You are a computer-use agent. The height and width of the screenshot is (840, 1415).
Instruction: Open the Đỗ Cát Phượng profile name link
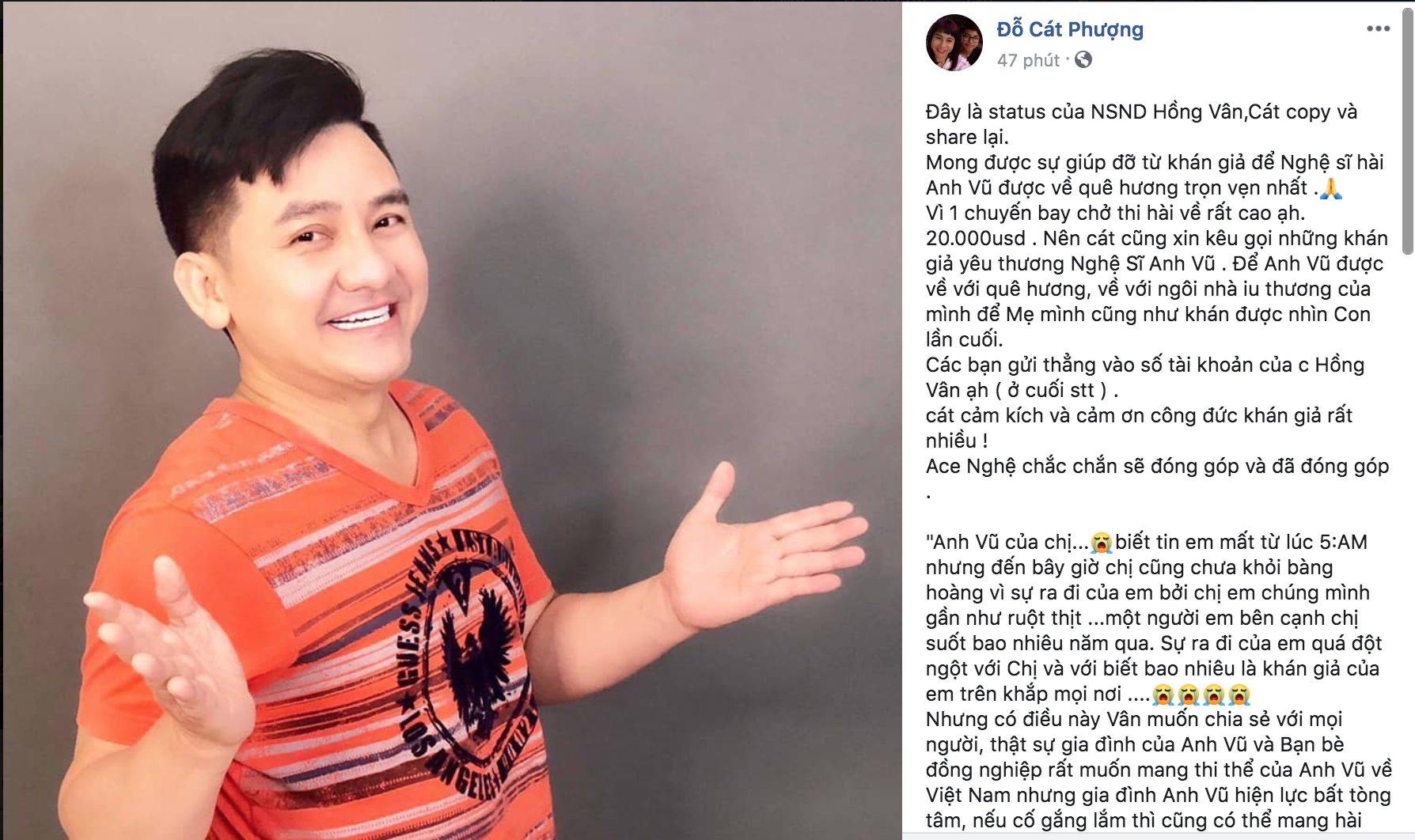click(1070, 29)
